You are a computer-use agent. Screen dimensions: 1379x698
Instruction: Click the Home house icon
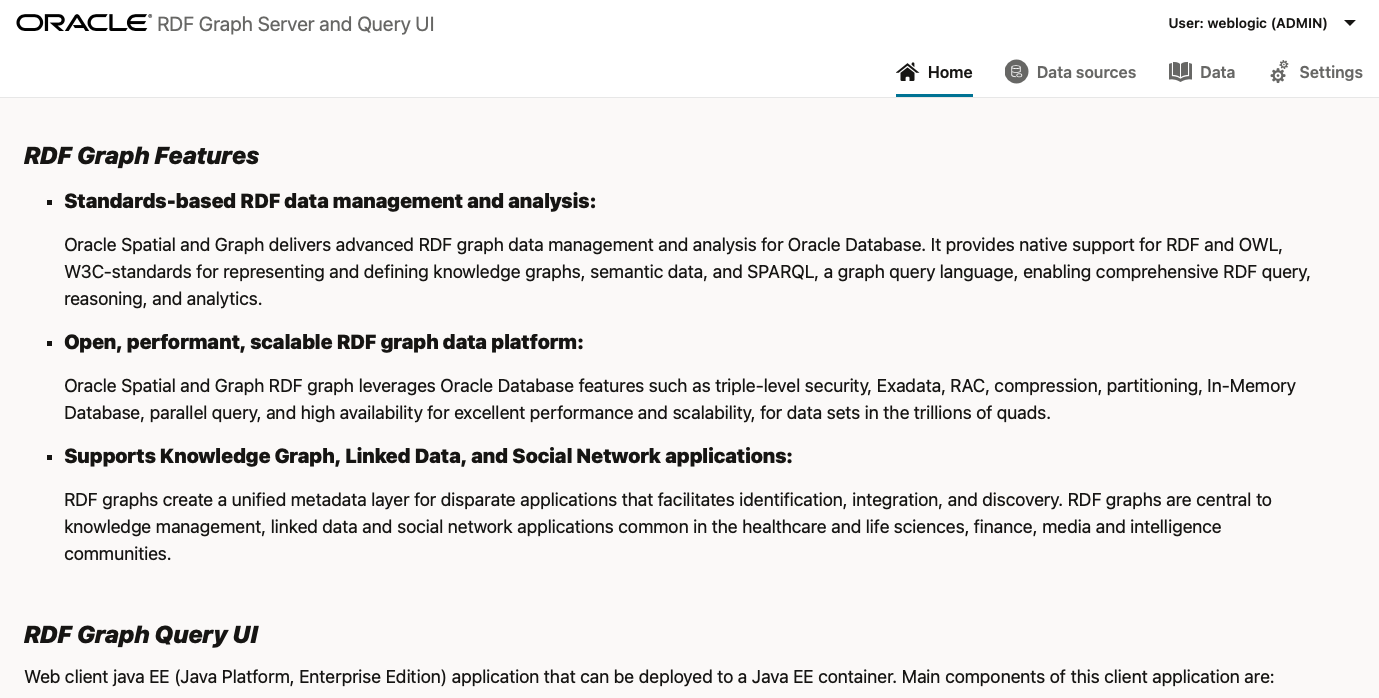point(907,72)
